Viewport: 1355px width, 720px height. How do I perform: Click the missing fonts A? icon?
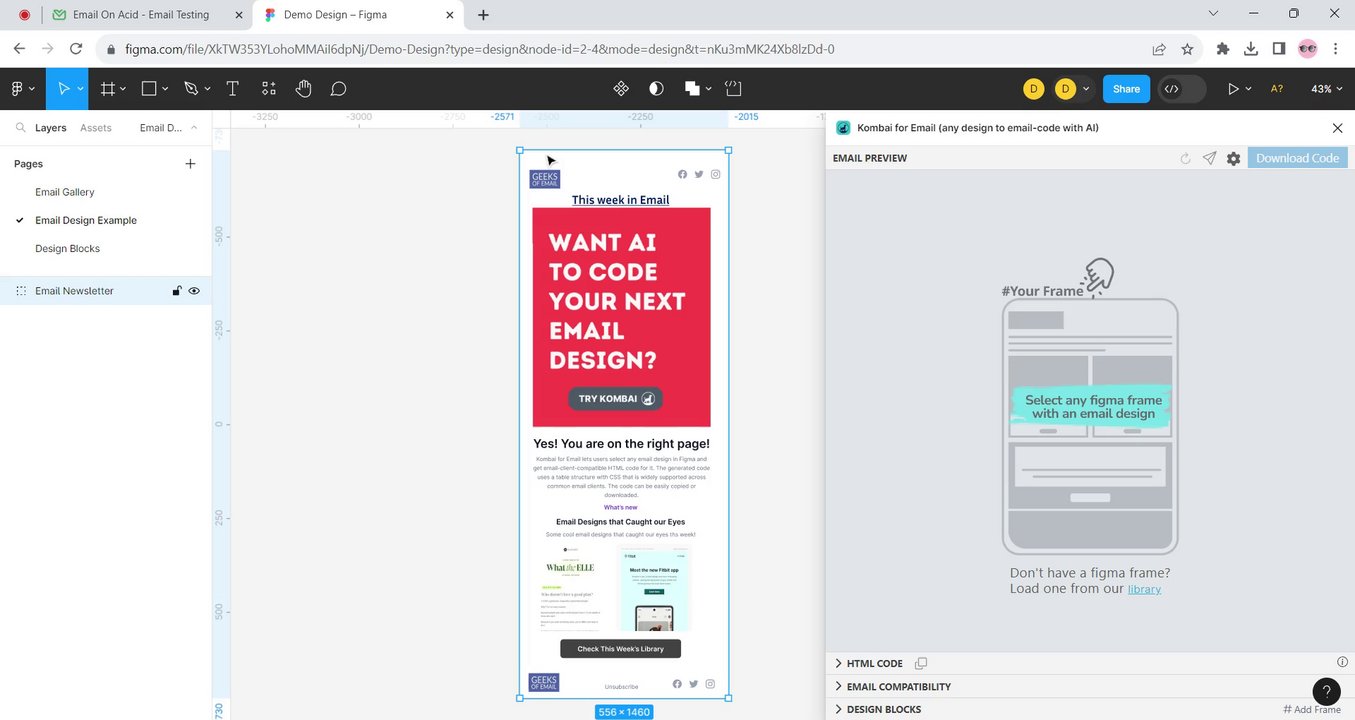click(1277, 89)
